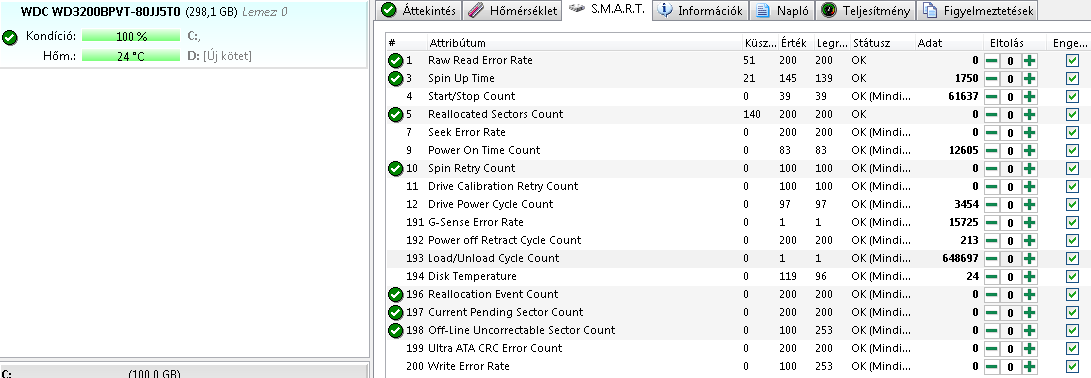Click green status icon of Spin Up Time
Viewport: 1091px width, 378px height.
(x=395, y=79)
